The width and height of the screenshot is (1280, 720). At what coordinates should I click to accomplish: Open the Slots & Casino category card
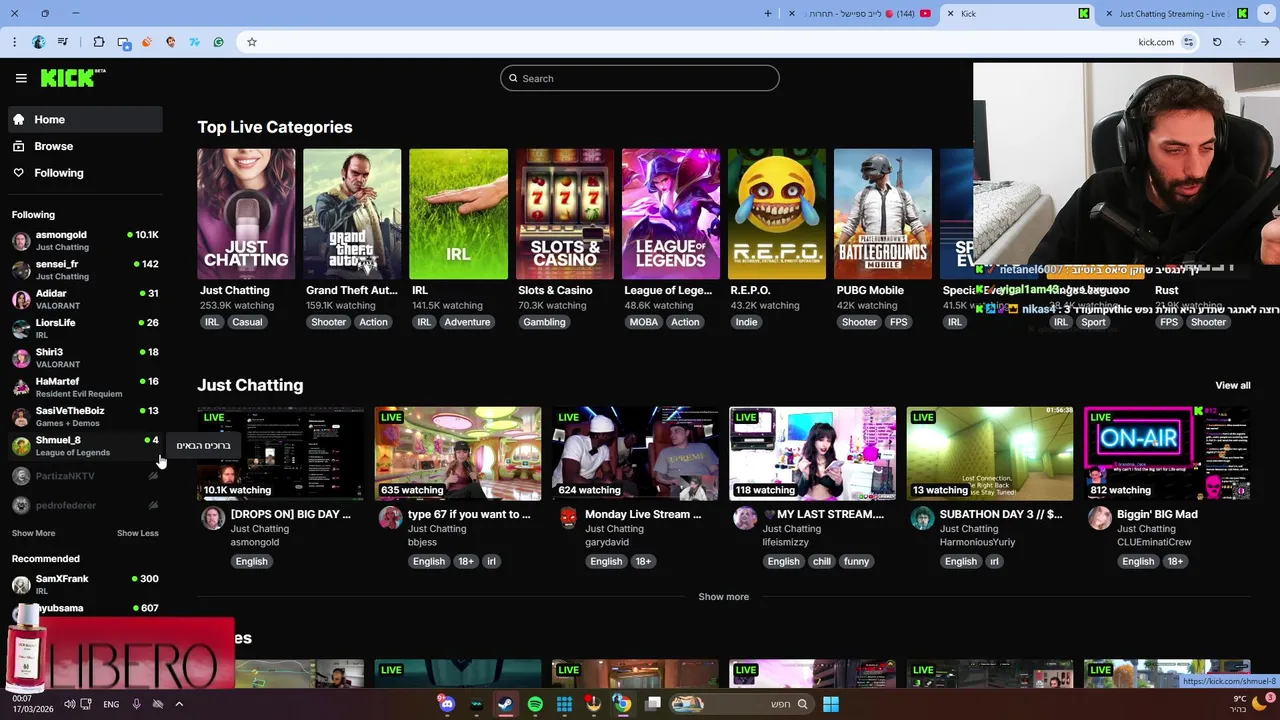tap(564, 214)
